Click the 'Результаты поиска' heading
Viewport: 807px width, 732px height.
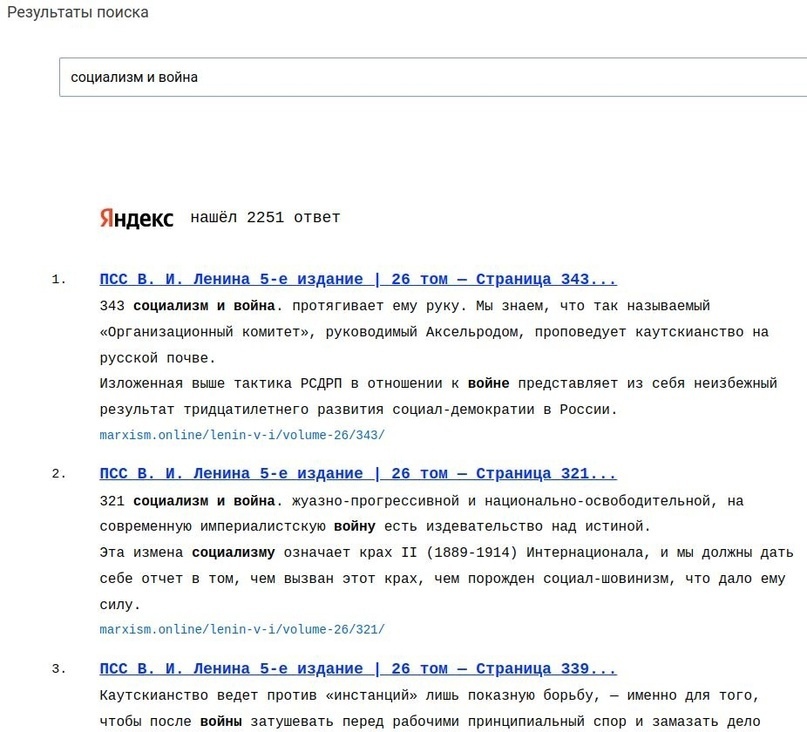78,12
